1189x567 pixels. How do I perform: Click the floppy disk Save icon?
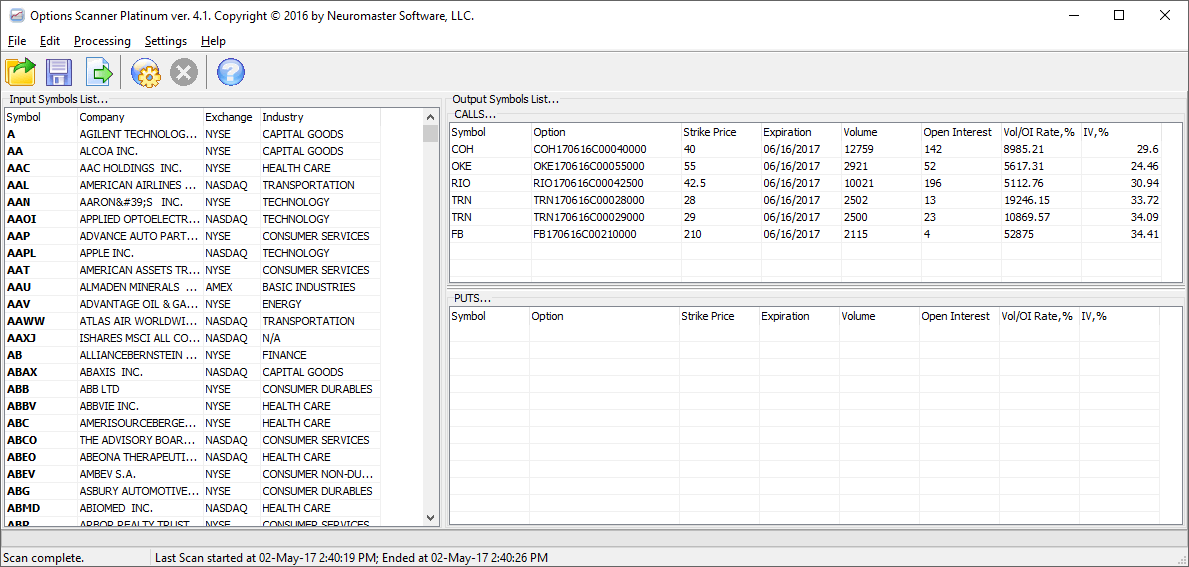pos(59,73)
